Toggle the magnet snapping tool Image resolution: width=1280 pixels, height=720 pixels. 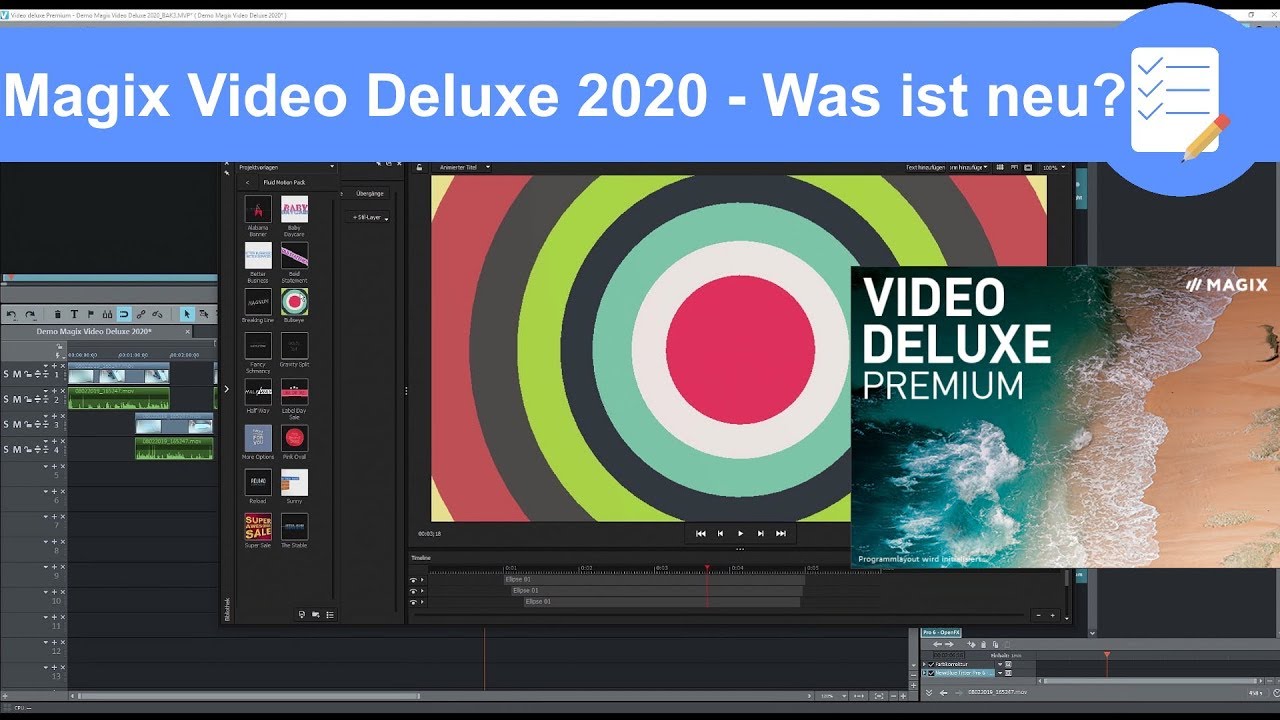[x=124, y=314]
